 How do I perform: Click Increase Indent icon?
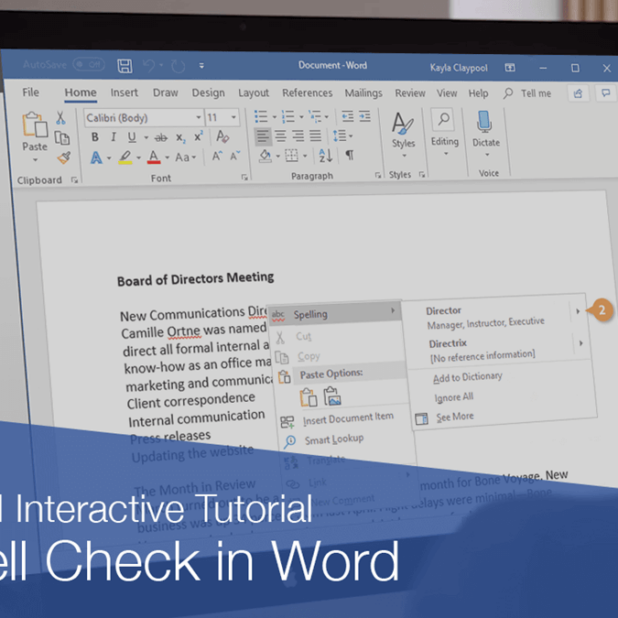click(x=365, y=116)
